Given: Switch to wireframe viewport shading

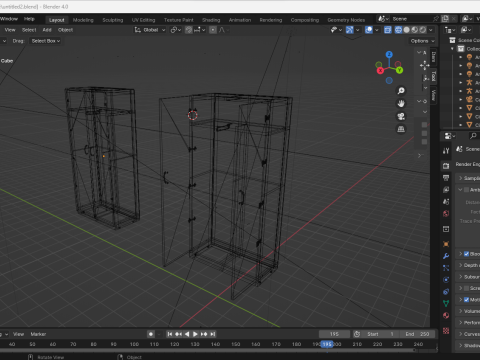Looking at the screenshot, I should point(398,30).
